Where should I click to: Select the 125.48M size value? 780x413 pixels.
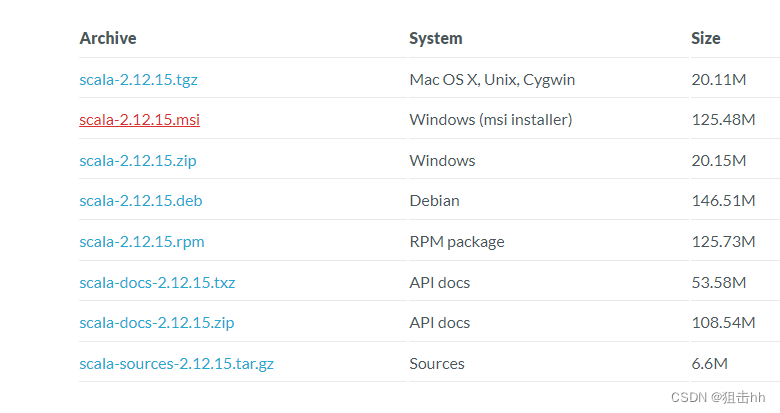[723, 120]
